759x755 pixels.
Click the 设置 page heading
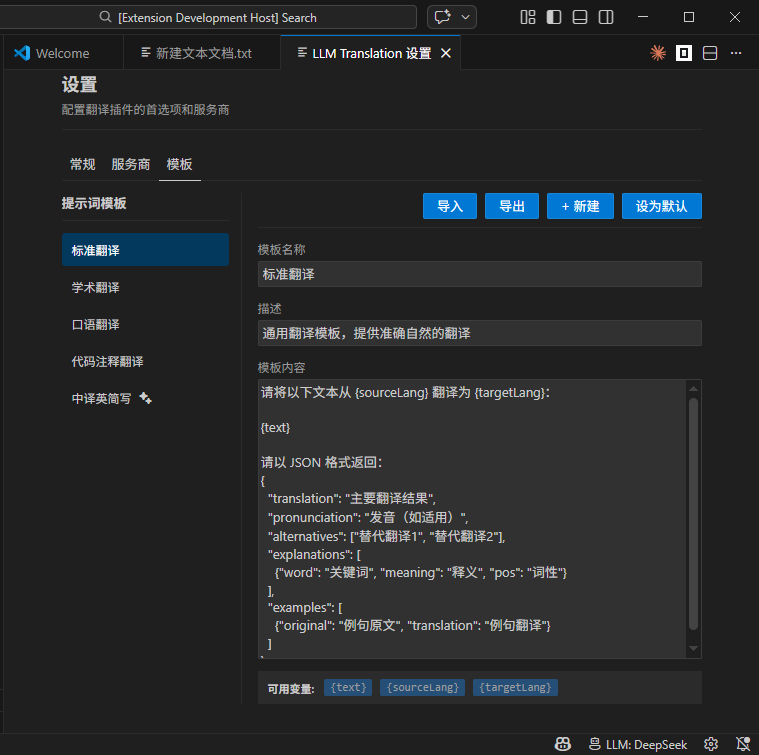(x=79, y=85)
